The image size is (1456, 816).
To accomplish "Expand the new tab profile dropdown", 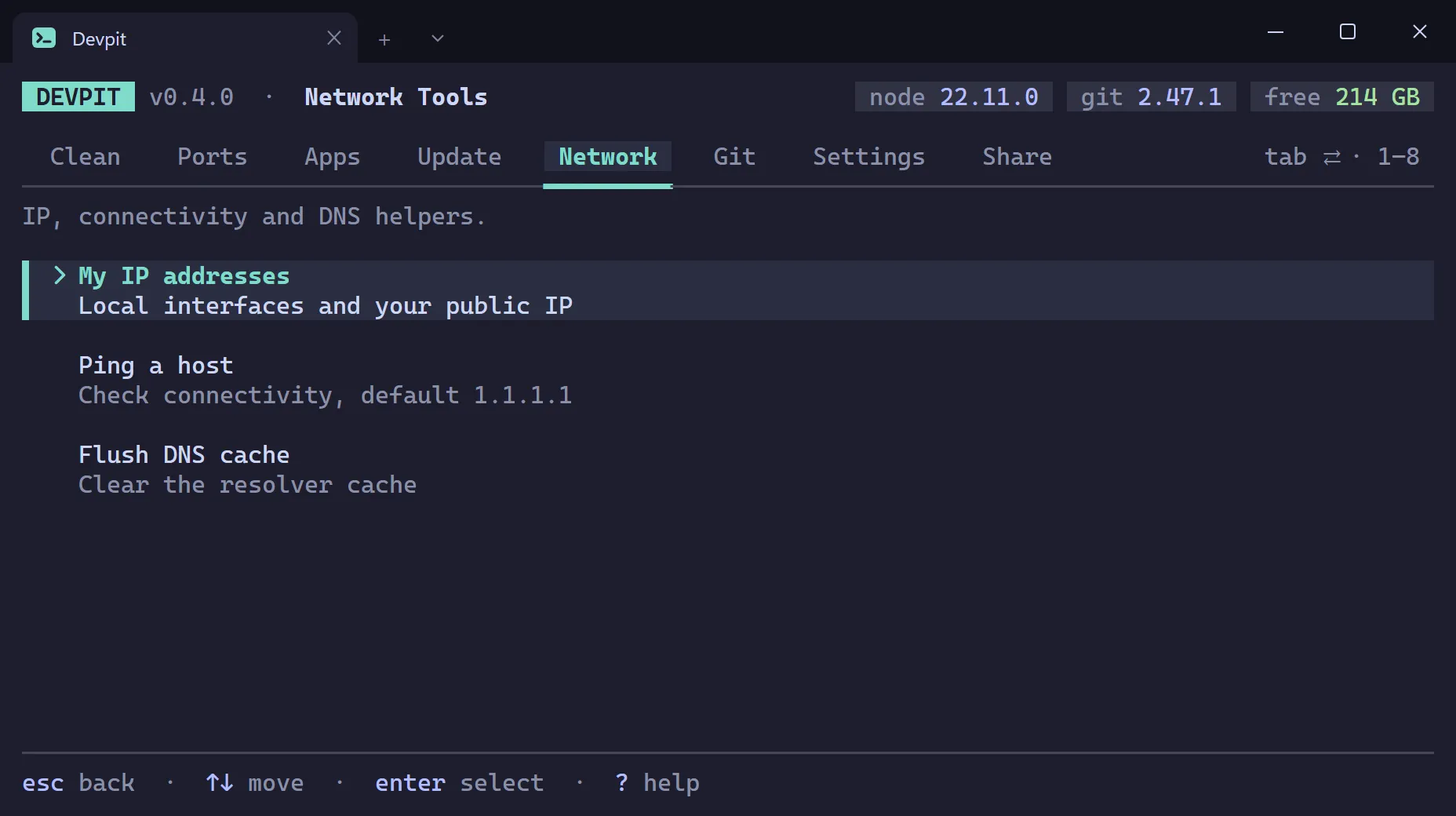I will [x=438, y=38].
